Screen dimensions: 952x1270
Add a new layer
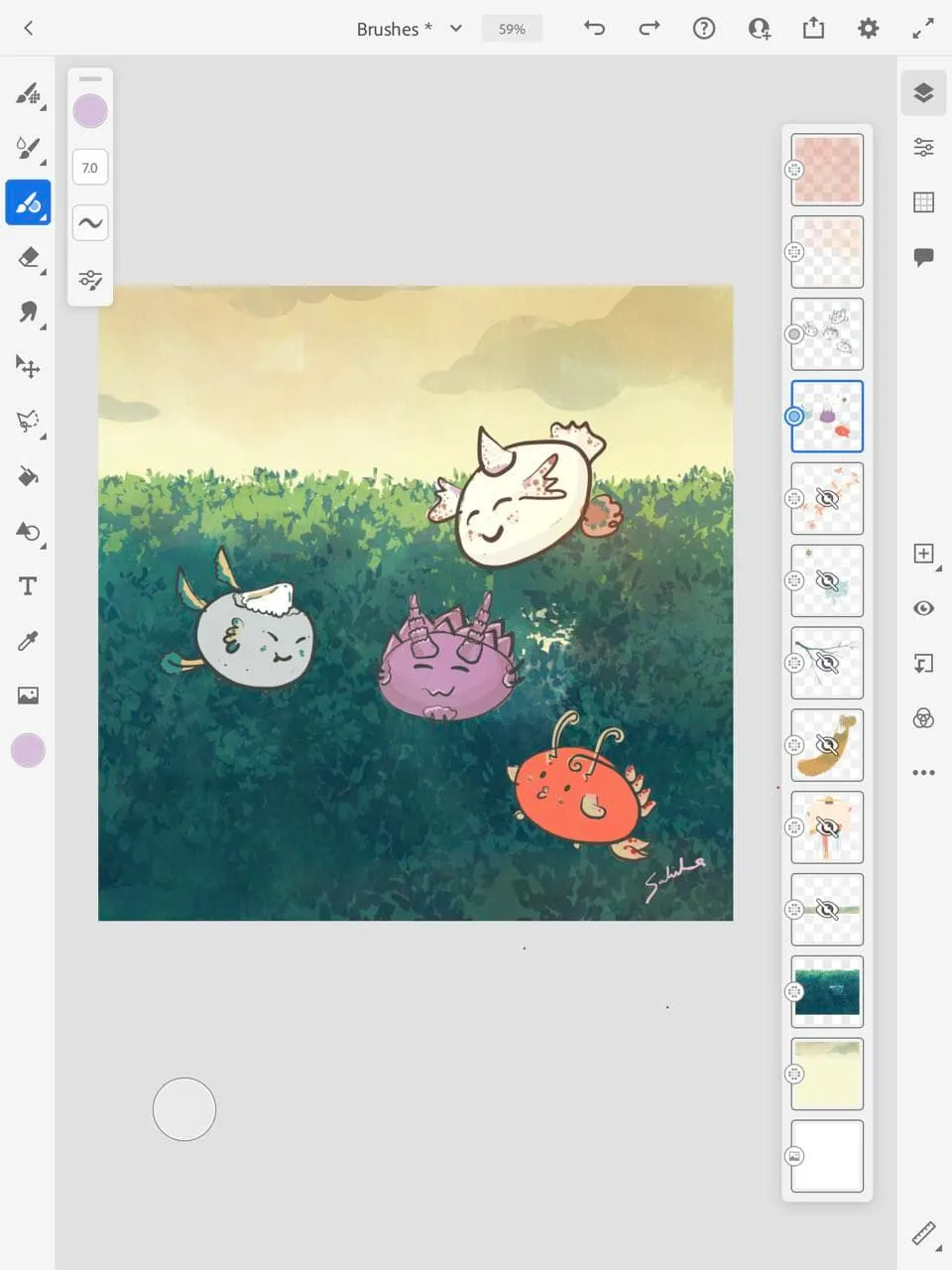(x=923, y=554)
